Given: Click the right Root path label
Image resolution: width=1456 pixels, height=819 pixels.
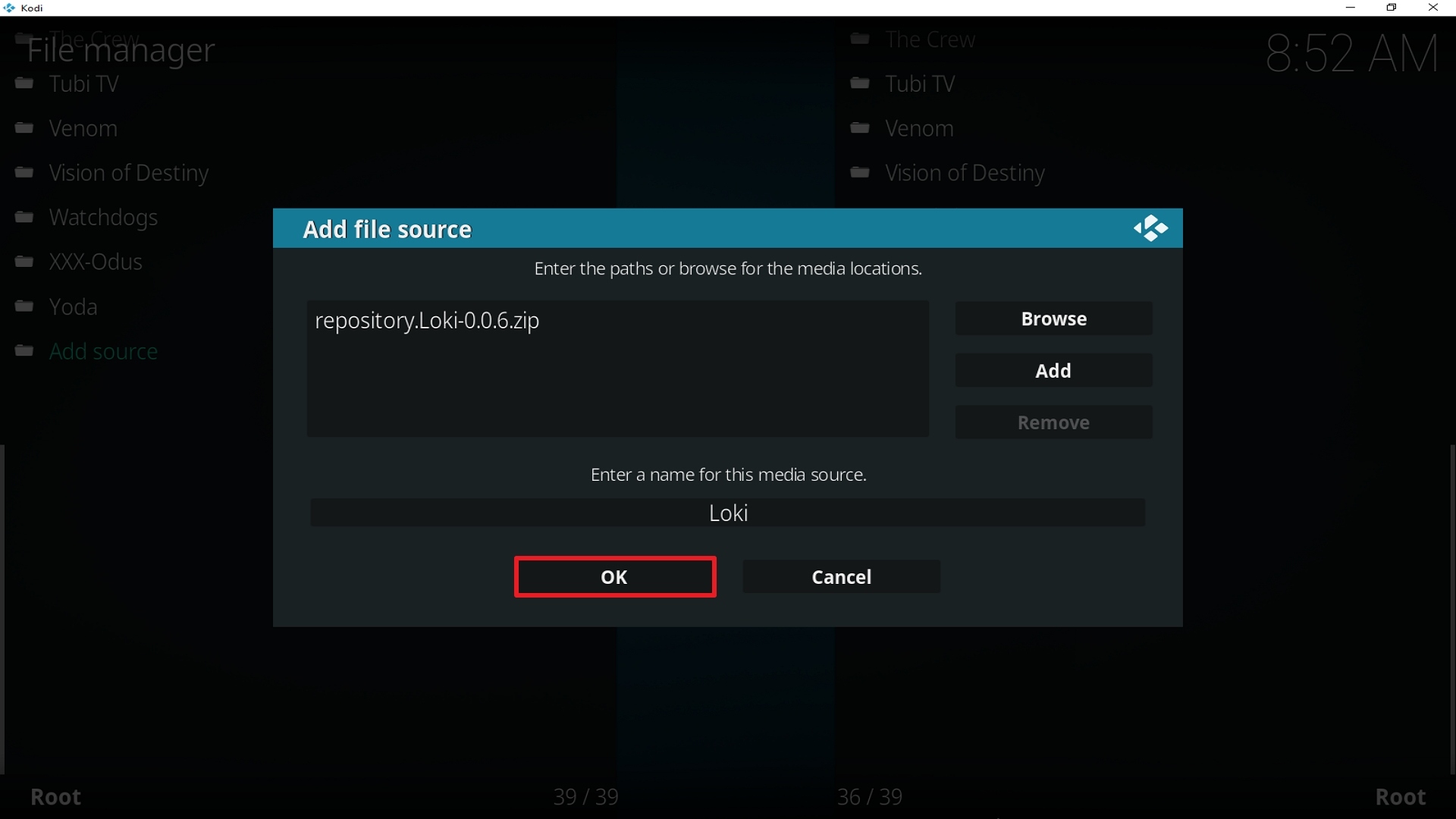Looking at the screenshot, I should 1401,797.
